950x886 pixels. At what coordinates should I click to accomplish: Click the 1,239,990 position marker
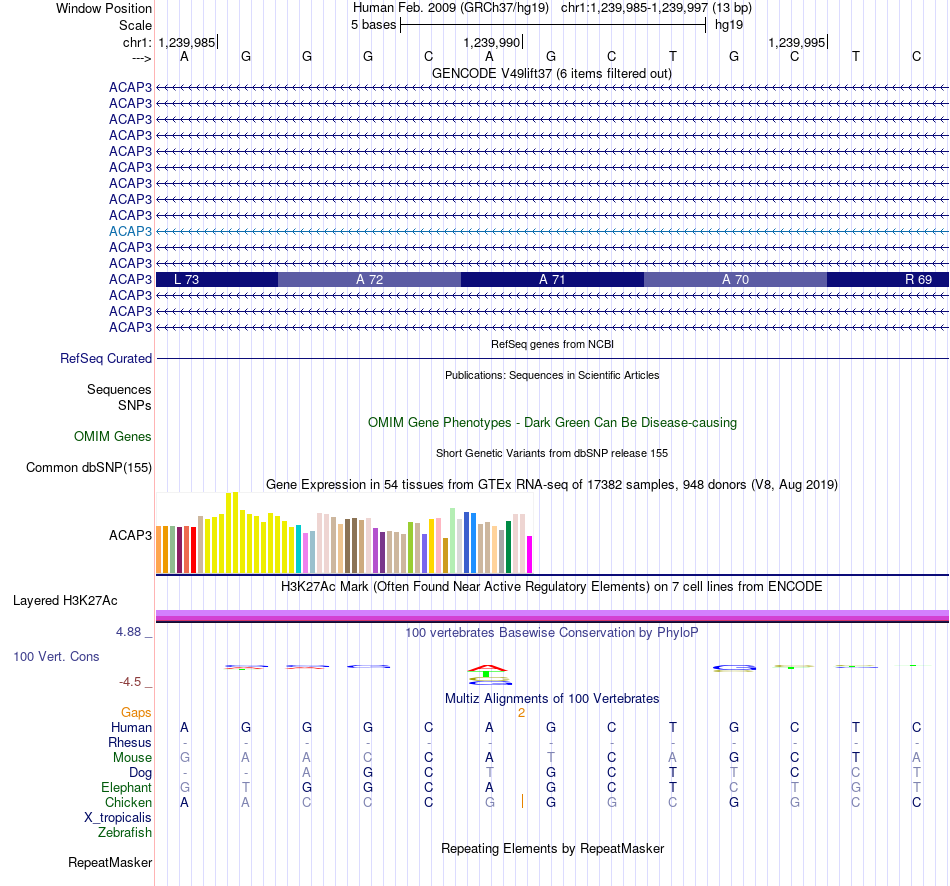pos(493,42)
